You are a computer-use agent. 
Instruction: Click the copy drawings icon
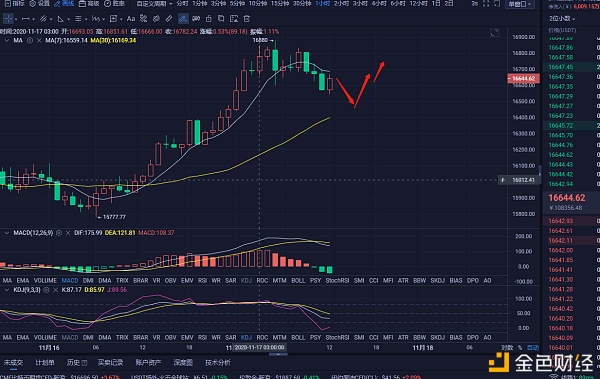(x=221, y=18)
